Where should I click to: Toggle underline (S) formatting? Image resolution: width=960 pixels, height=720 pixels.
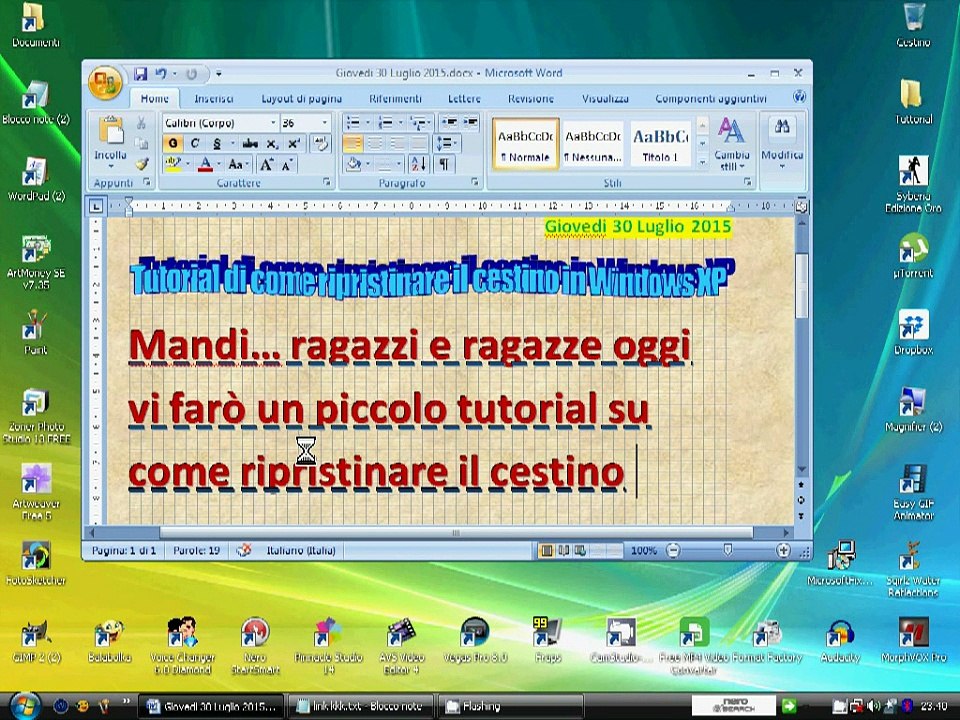[217, 144]
